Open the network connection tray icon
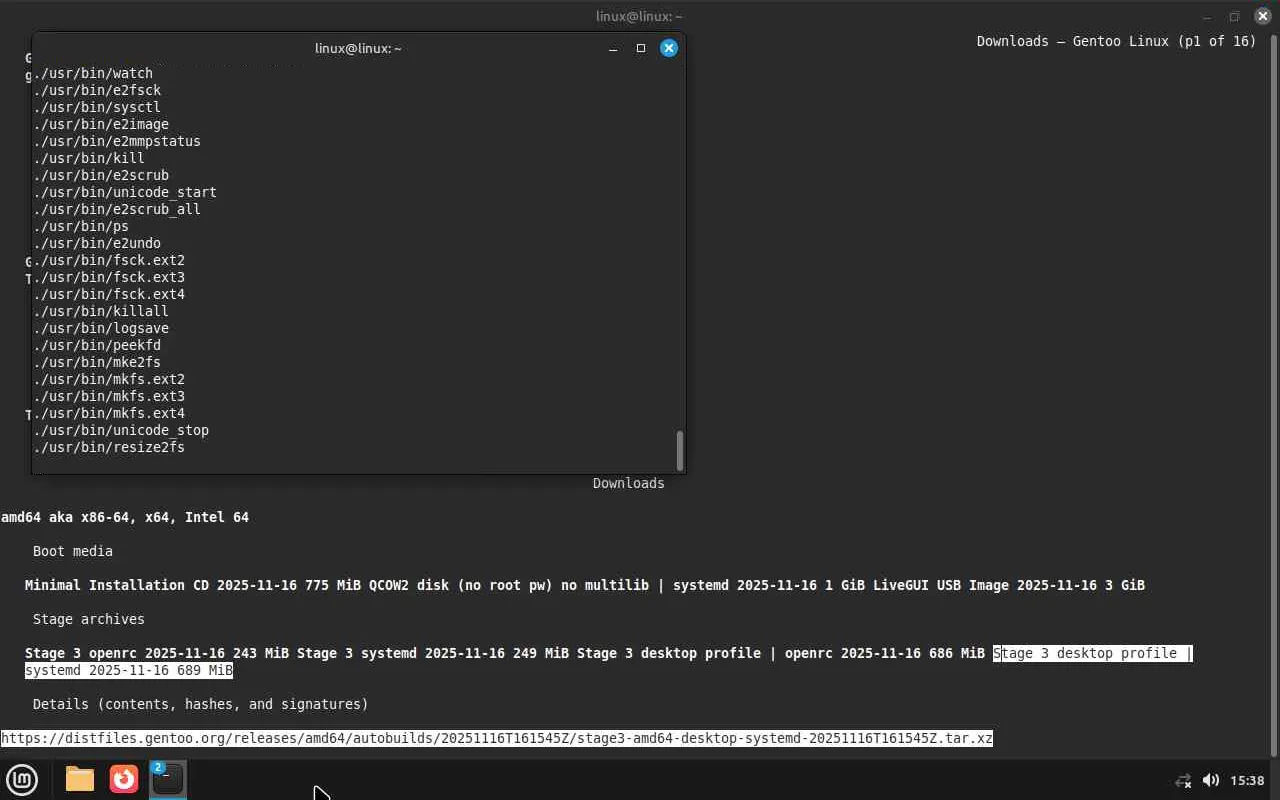Screen dimensions: 1280x800 point(1183,780)
